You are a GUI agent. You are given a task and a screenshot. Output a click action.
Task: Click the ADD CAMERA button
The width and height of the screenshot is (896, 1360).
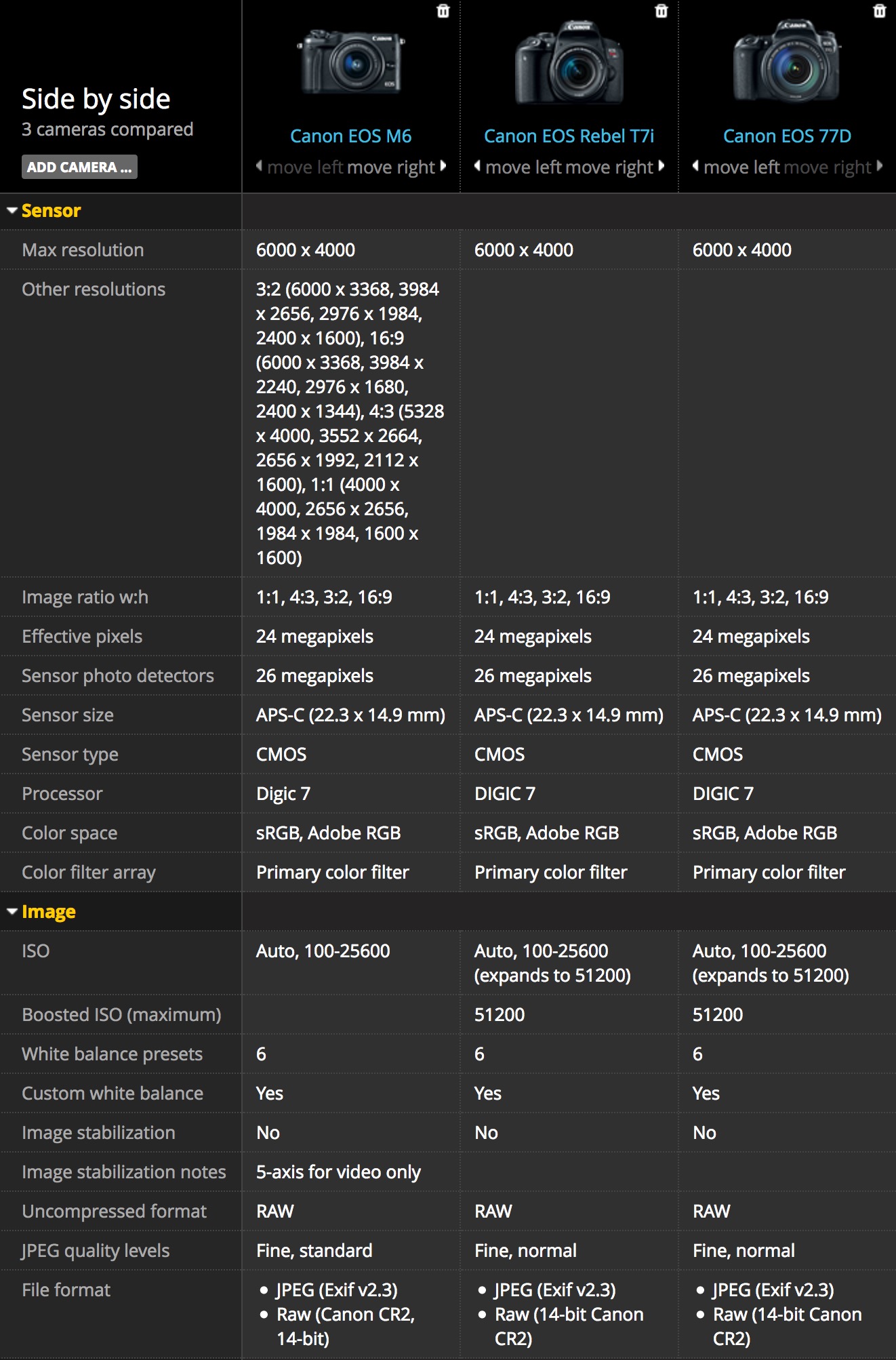pyautogui.click(x=79, y=167)
